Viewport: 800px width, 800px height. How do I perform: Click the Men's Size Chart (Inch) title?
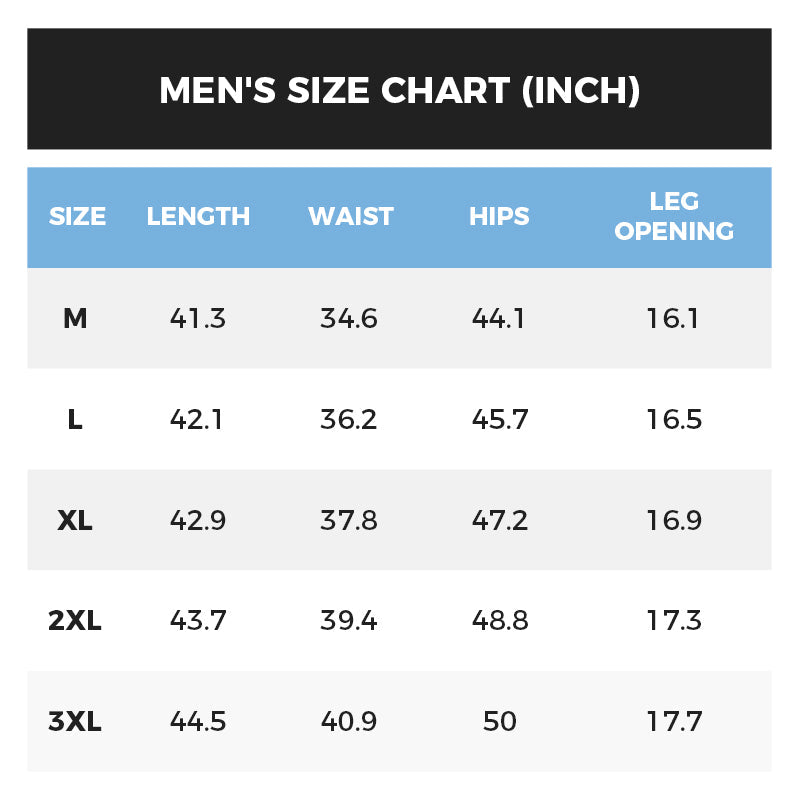(x=399, y=90)
